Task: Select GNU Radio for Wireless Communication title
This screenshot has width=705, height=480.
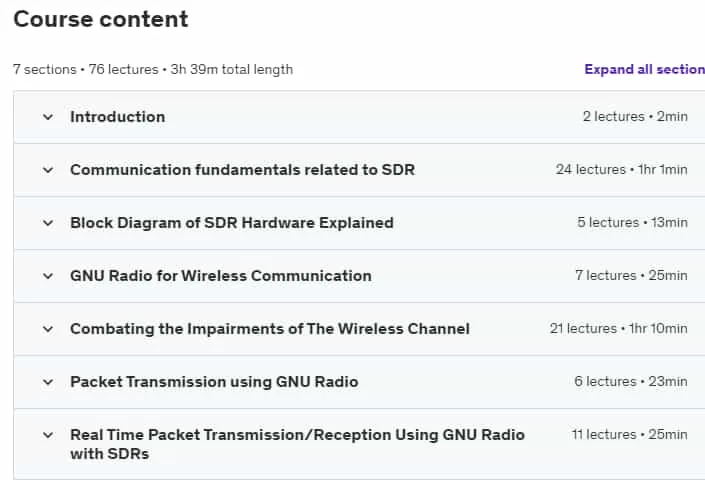Action: 221,276
